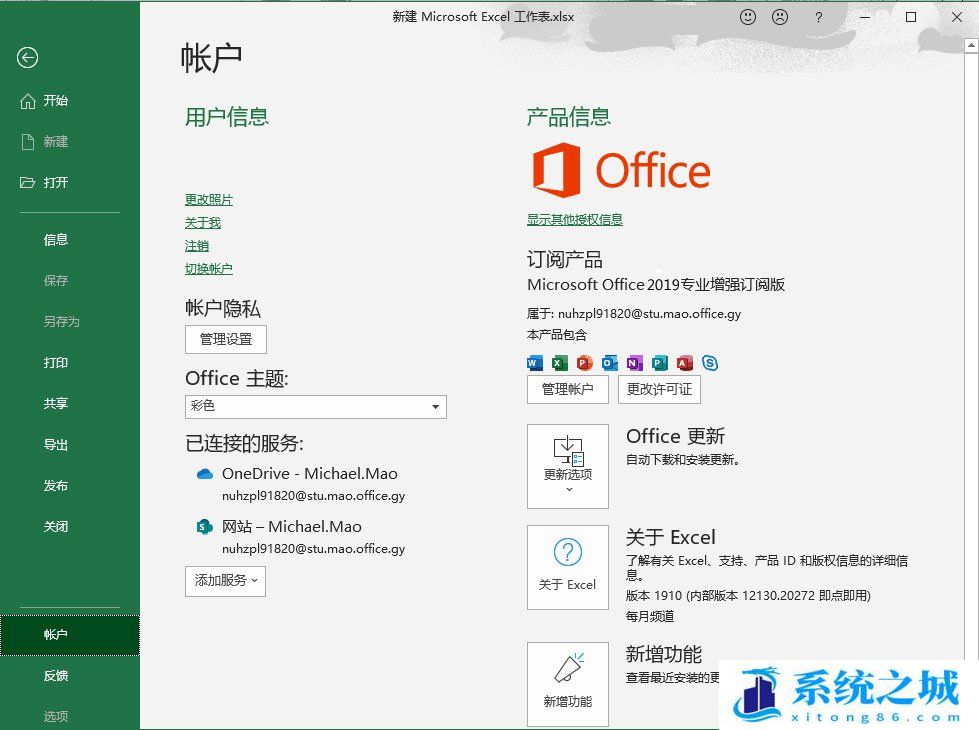Click the Open folder icon
The image size is (979, 730).
tap(27, 182)
